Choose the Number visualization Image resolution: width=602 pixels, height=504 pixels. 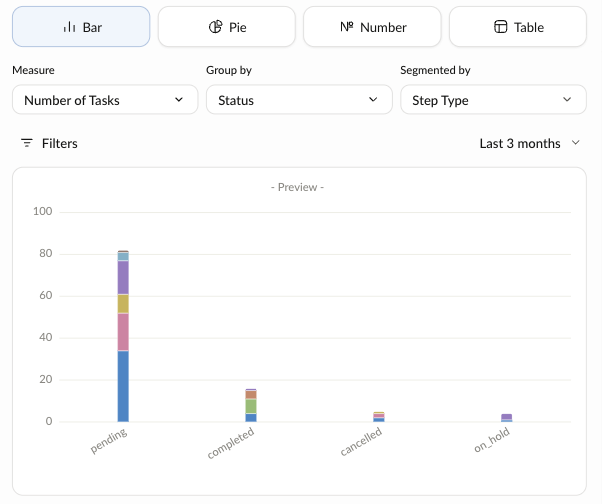click(372, 27)
